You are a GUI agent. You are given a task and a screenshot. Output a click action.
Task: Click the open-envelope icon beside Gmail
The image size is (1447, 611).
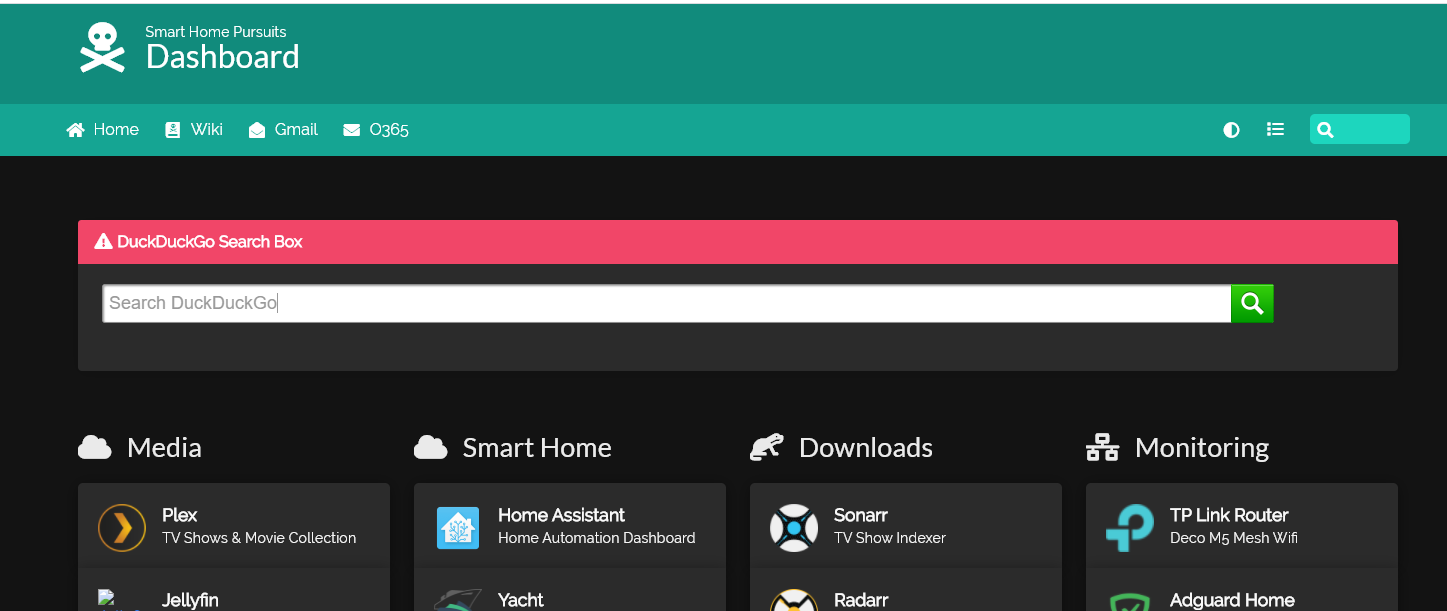pos(257,130)
